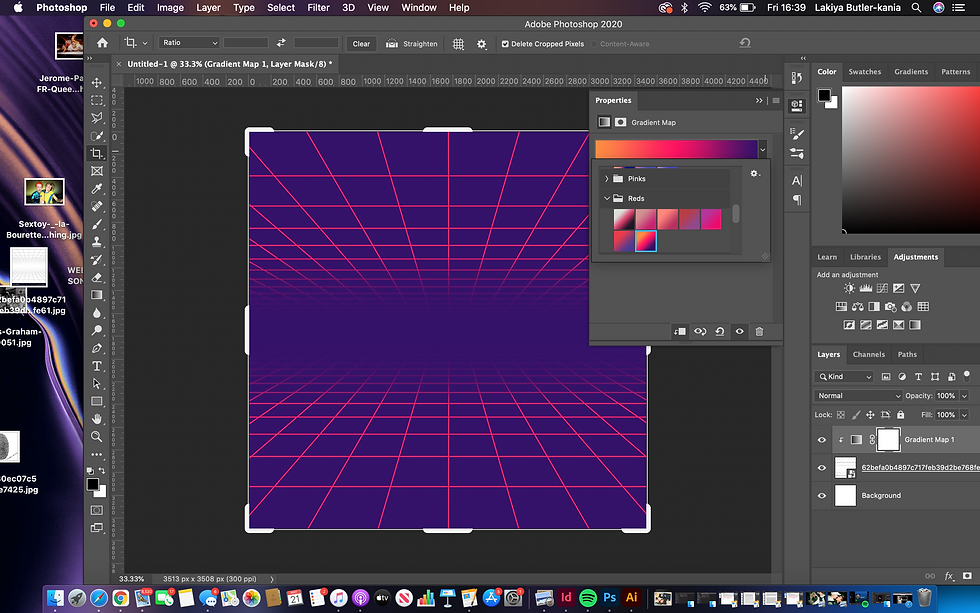The width and height of the screenshot is (980, 613).
Task: Toggle filter for adjustment layers
Action: coord(902,377)
